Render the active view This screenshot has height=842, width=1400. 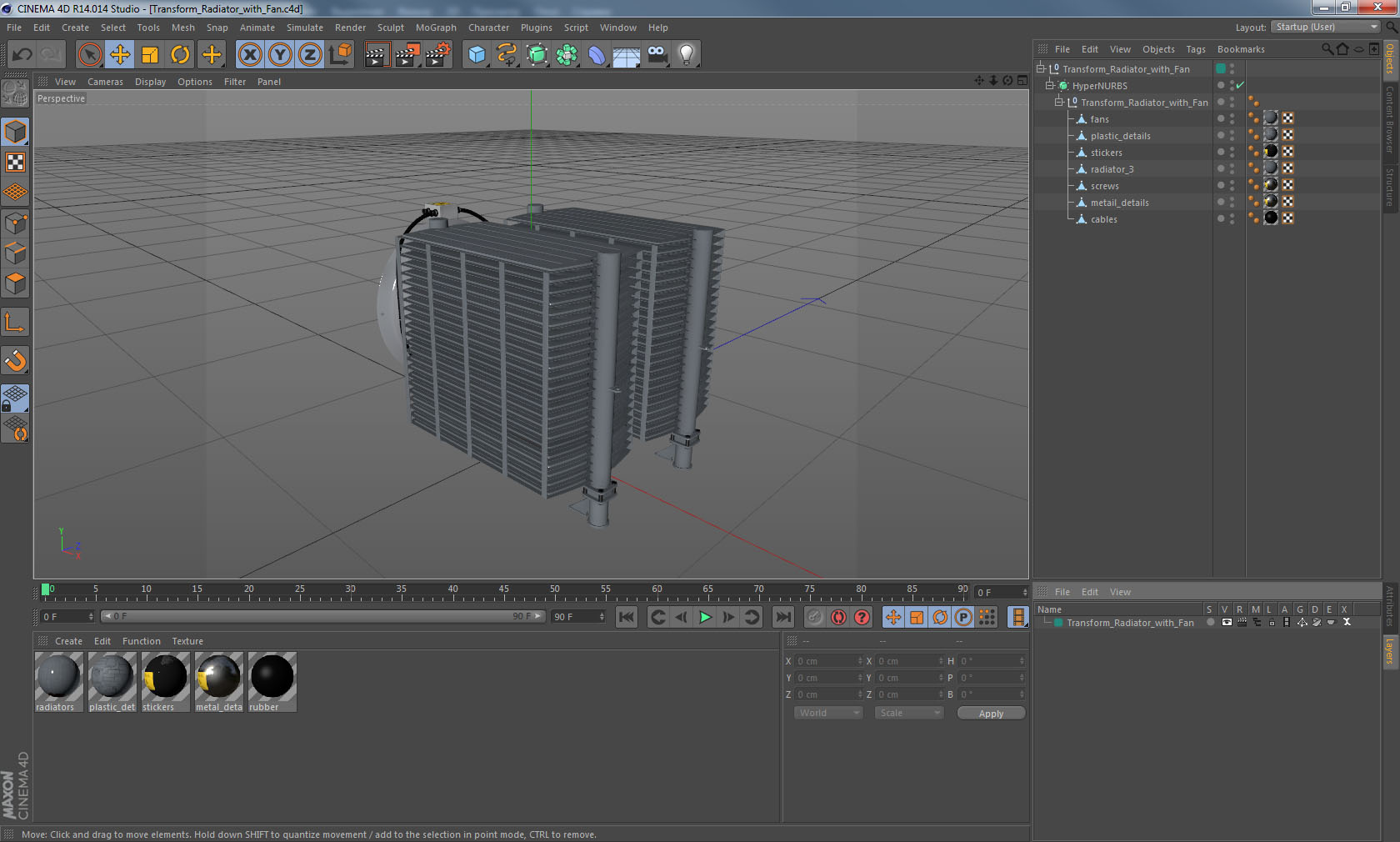[x=376, y=55]
